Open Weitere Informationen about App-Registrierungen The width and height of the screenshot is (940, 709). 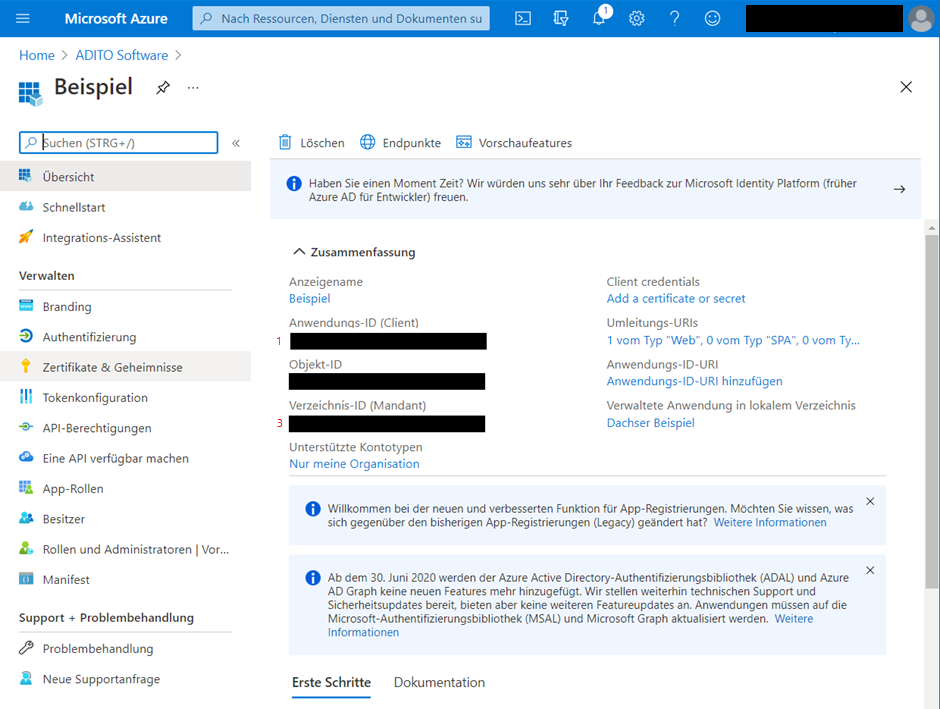[770, 523]
